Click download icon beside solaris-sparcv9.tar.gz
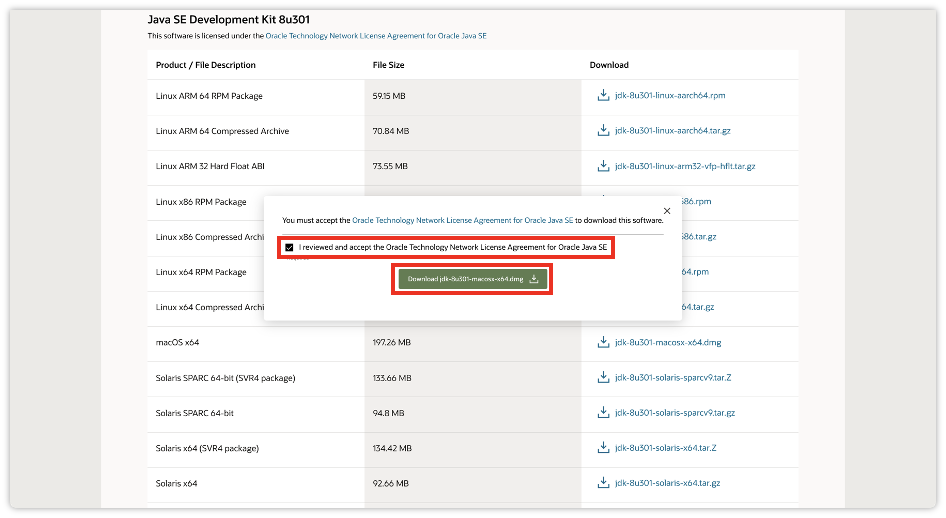This screenshot has width=946, height=518. (603, 412)
